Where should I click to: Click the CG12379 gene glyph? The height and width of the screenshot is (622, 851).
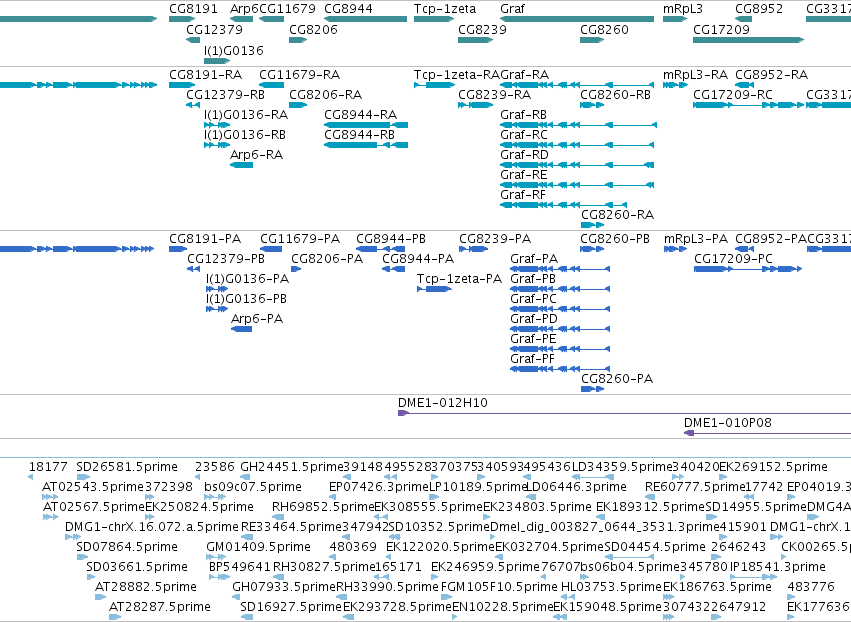(x=193, y=40)
